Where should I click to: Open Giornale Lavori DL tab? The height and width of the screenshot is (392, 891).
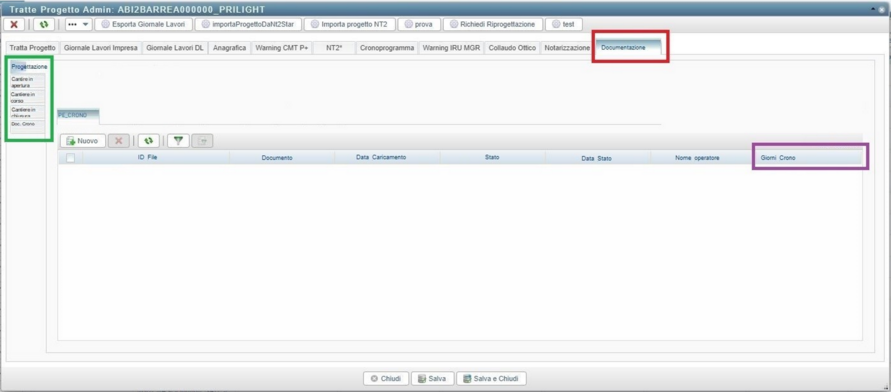(174, 48)
